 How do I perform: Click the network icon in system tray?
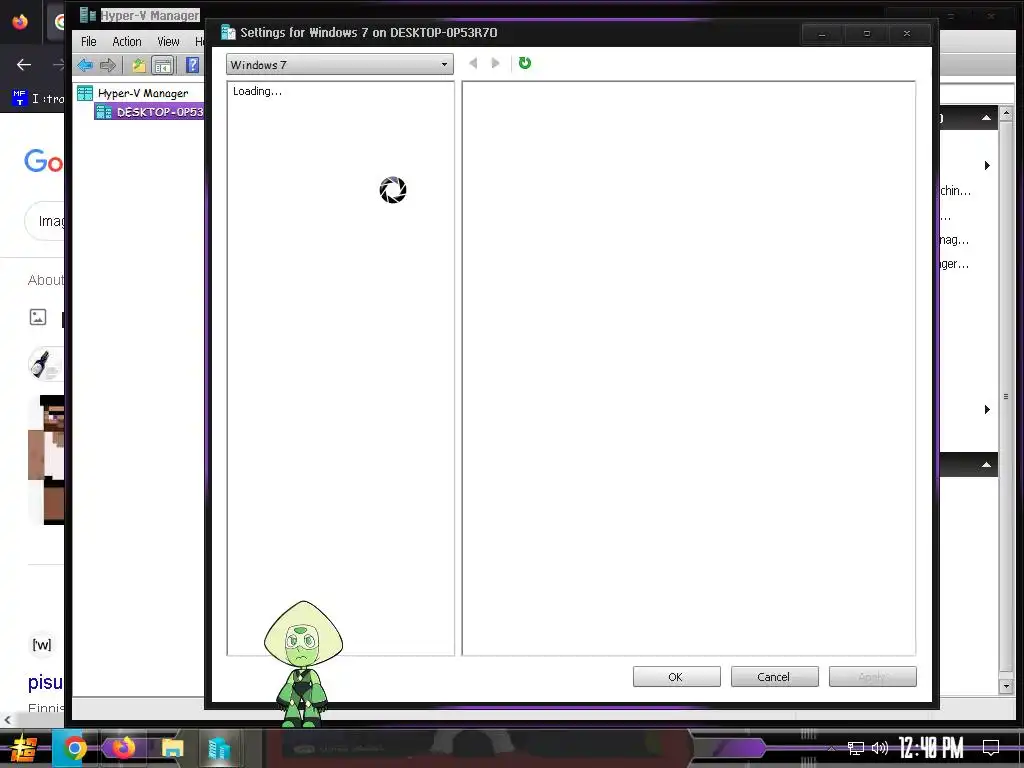tap(855, 748)
